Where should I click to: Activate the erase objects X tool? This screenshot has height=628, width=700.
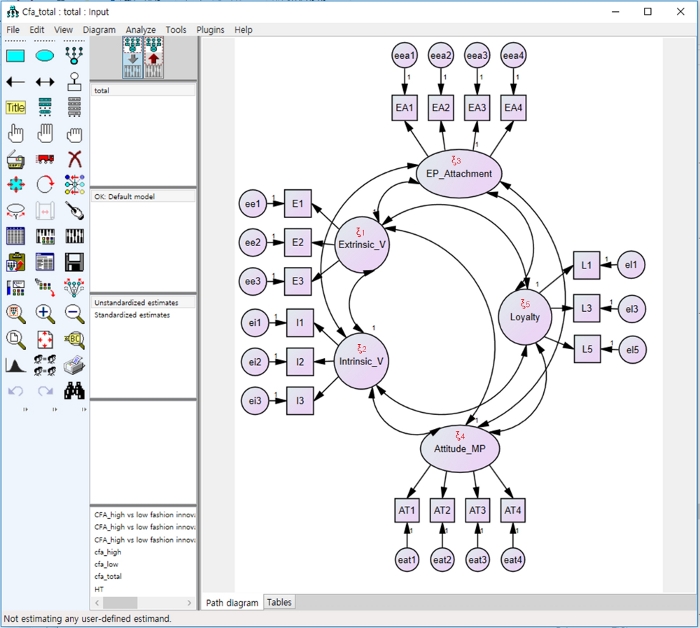pos(74,159)
